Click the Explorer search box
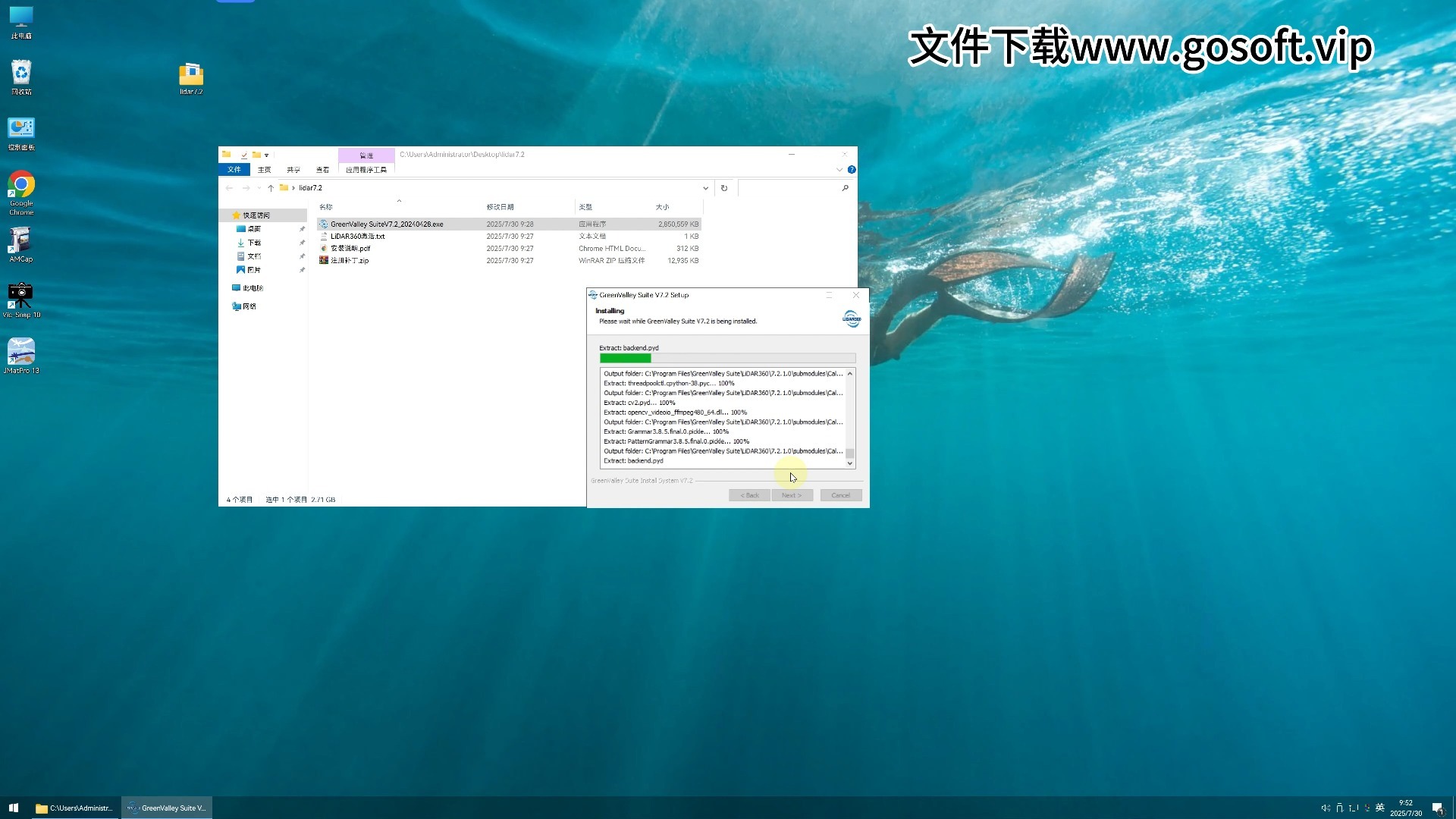1456x819 pixels. [x=789, y=188]
